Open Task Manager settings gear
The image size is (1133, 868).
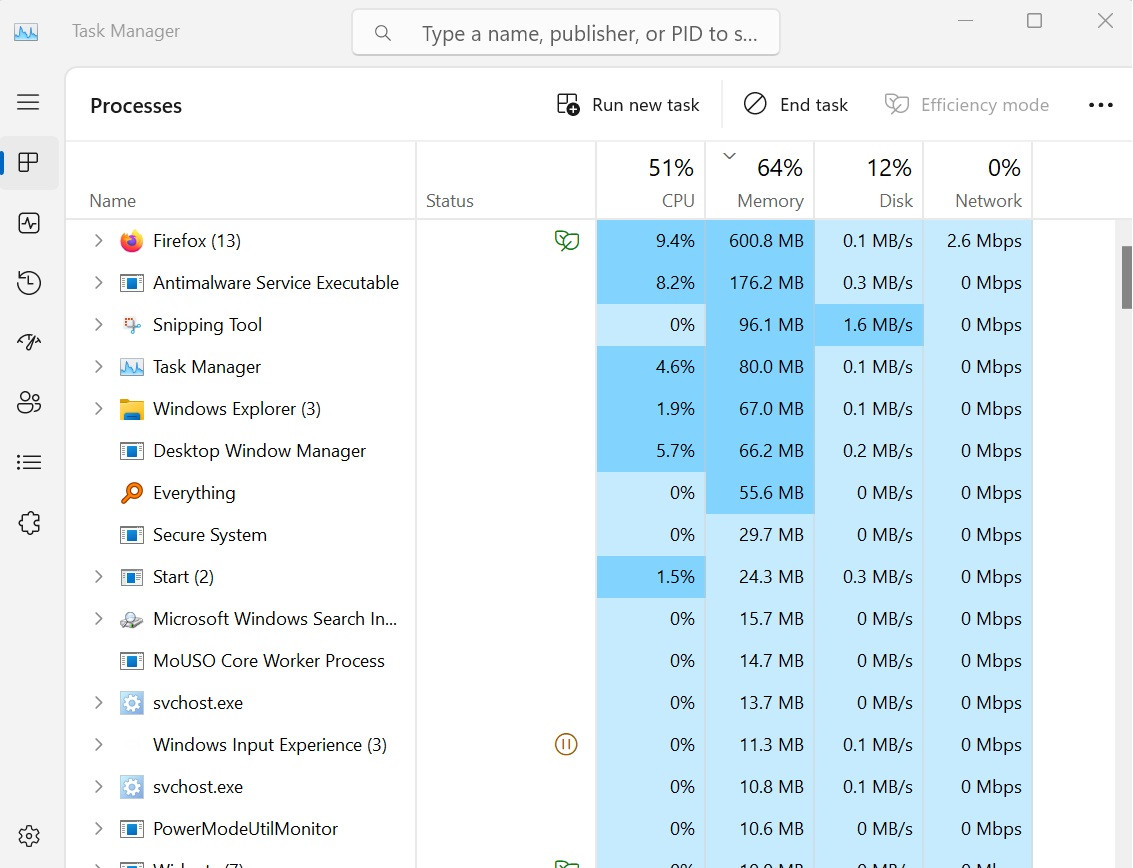29,836
